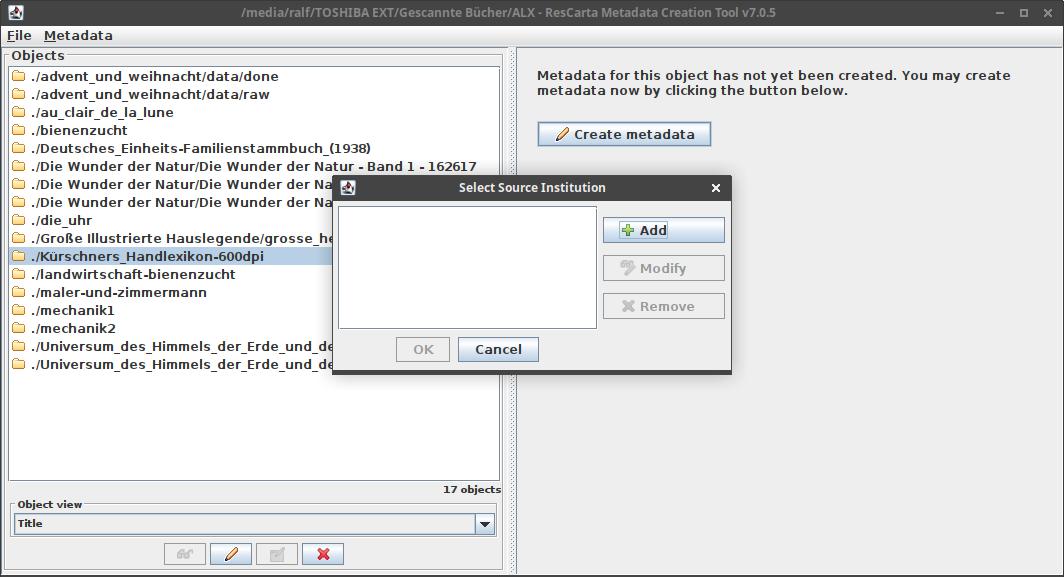Click the empty institution list area

coord(467,267)
